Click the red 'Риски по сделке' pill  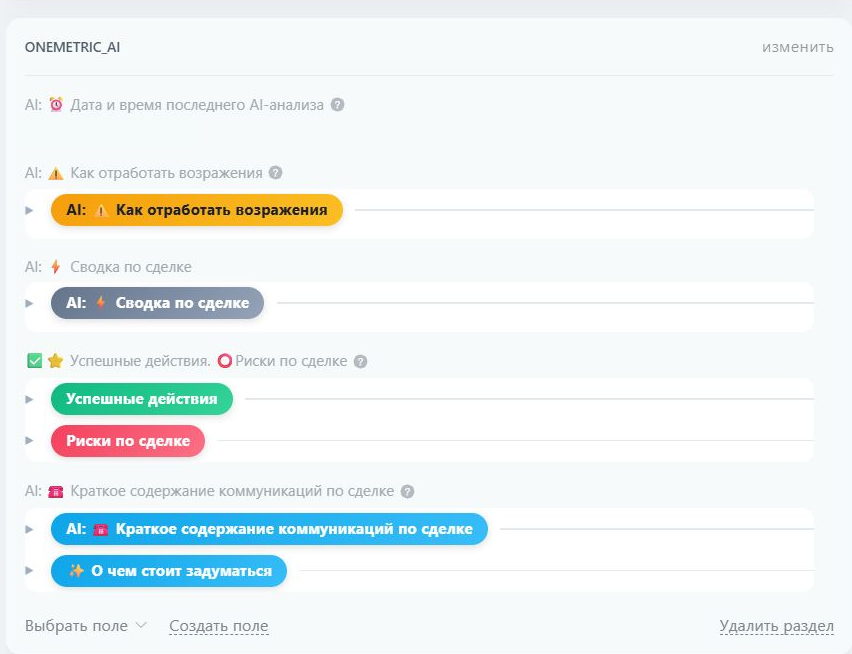[128, 441]
